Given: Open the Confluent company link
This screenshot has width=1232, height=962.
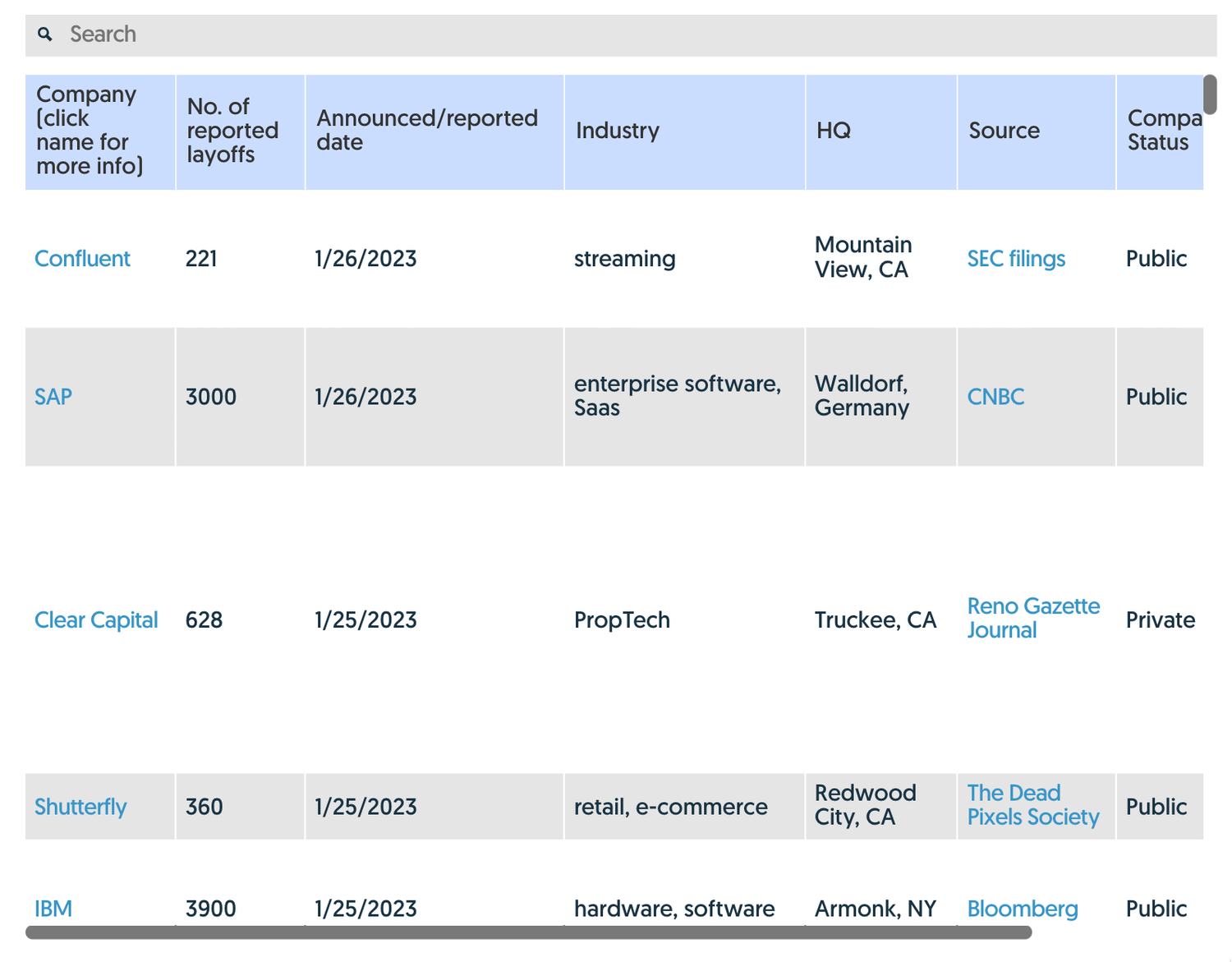Looking at the screenshot, I should pos(82,259).
